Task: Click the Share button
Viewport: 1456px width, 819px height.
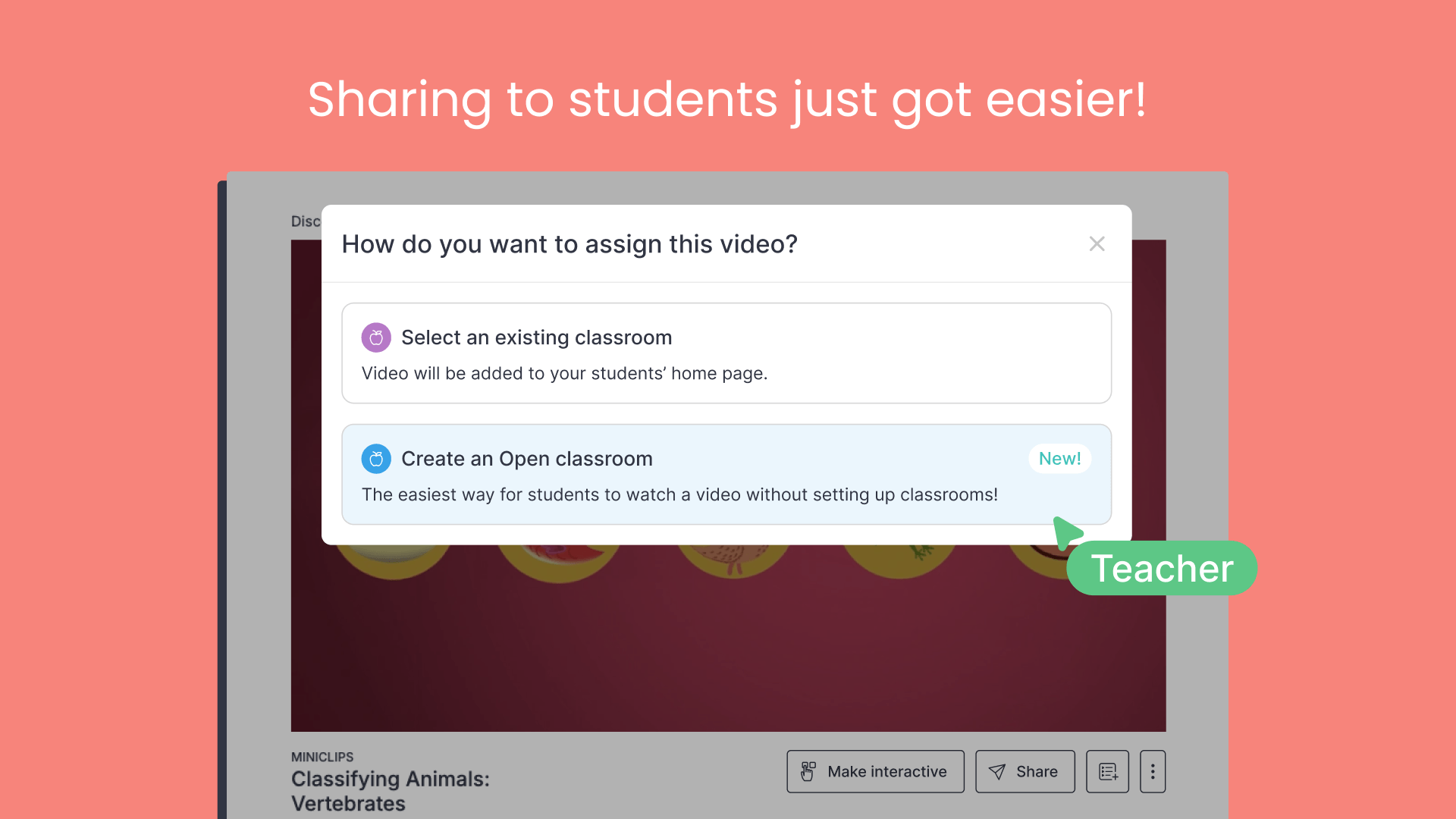Action: (x=1025, y=772)
